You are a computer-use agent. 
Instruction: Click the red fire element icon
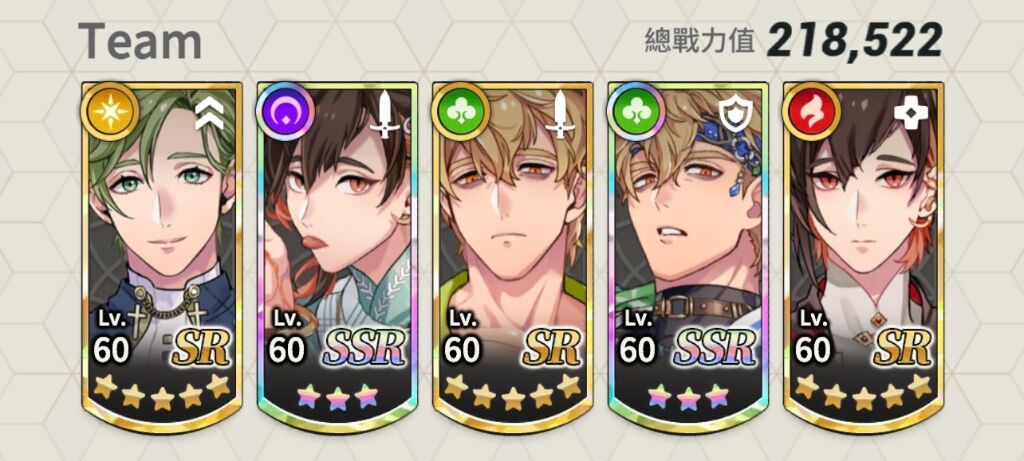811,112
